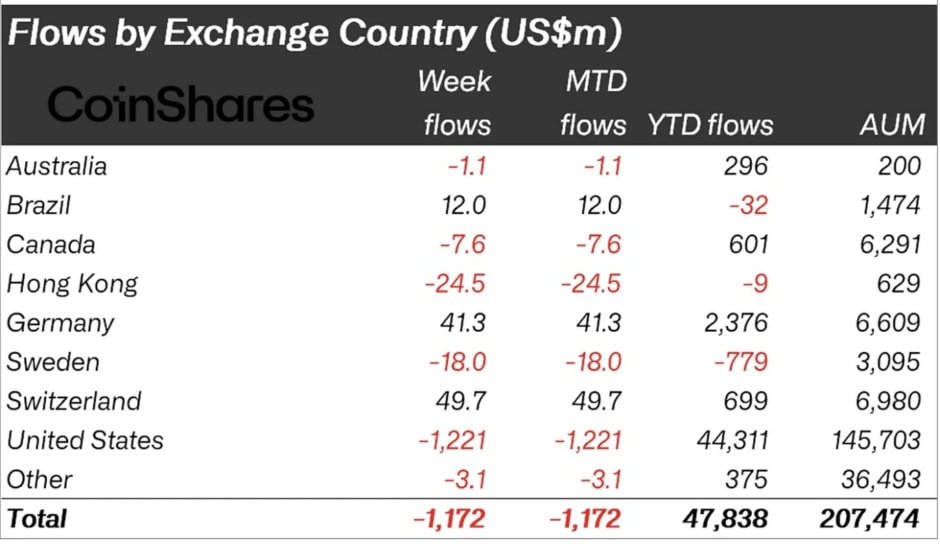This screenshot has width=940, height=544.
Task: Click the Total row label
Action: 37,518
